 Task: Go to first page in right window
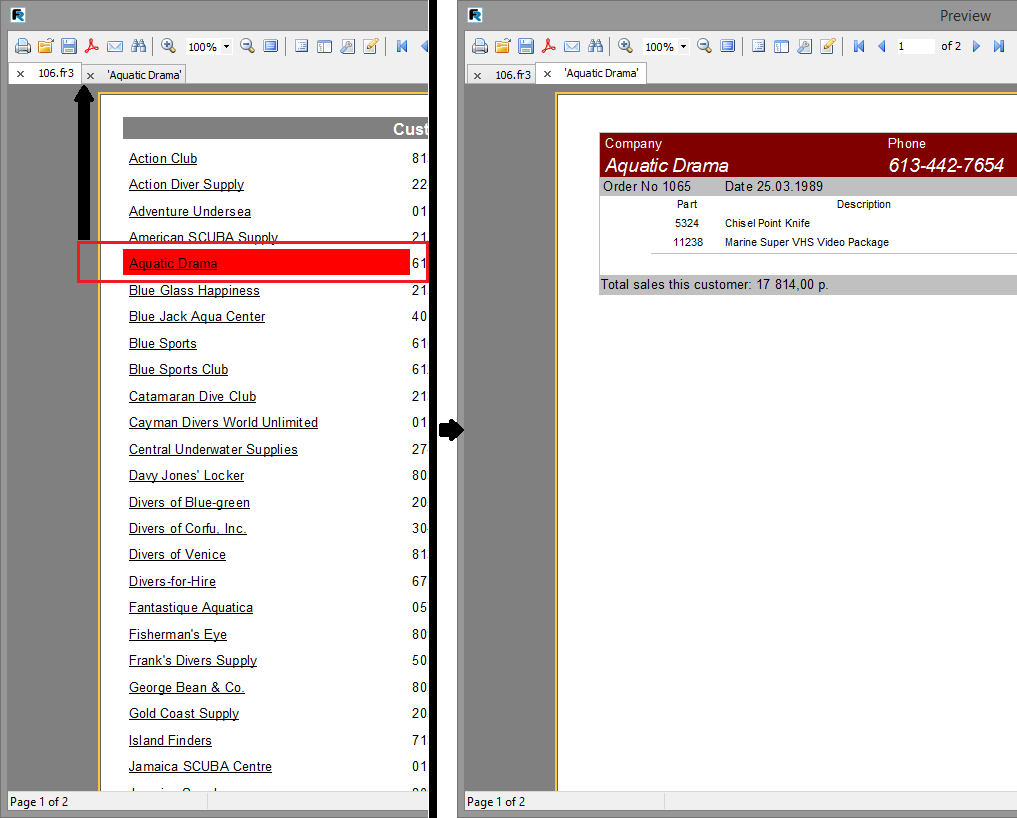click(859, 46)
